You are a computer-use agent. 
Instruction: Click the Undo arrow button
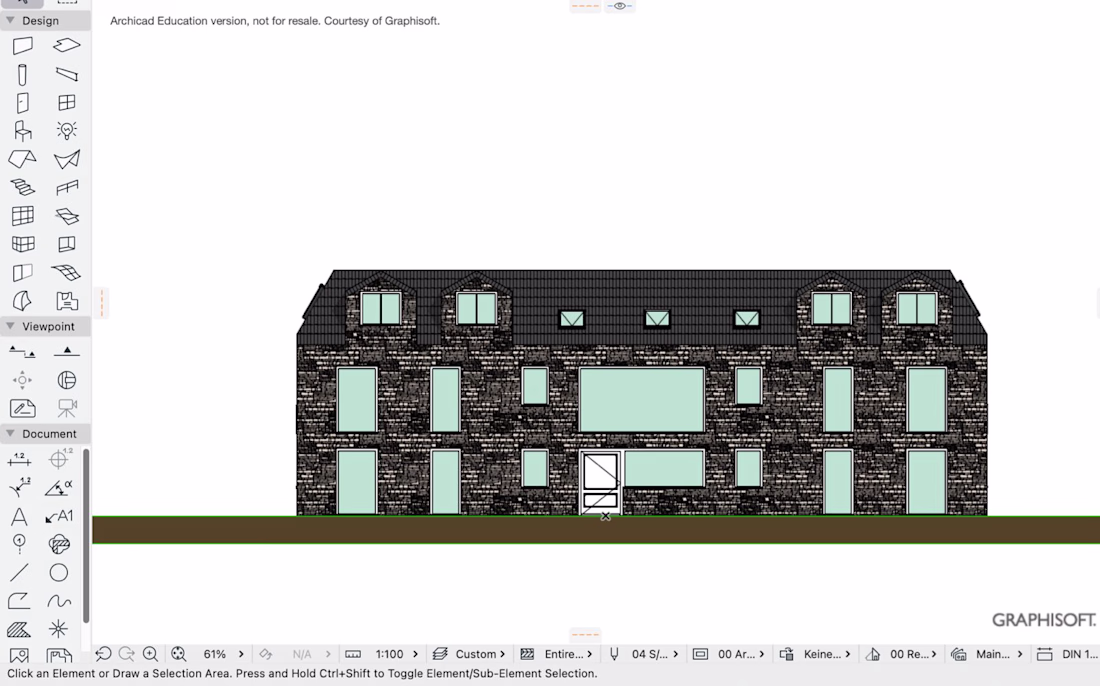[x=103, y=654]
